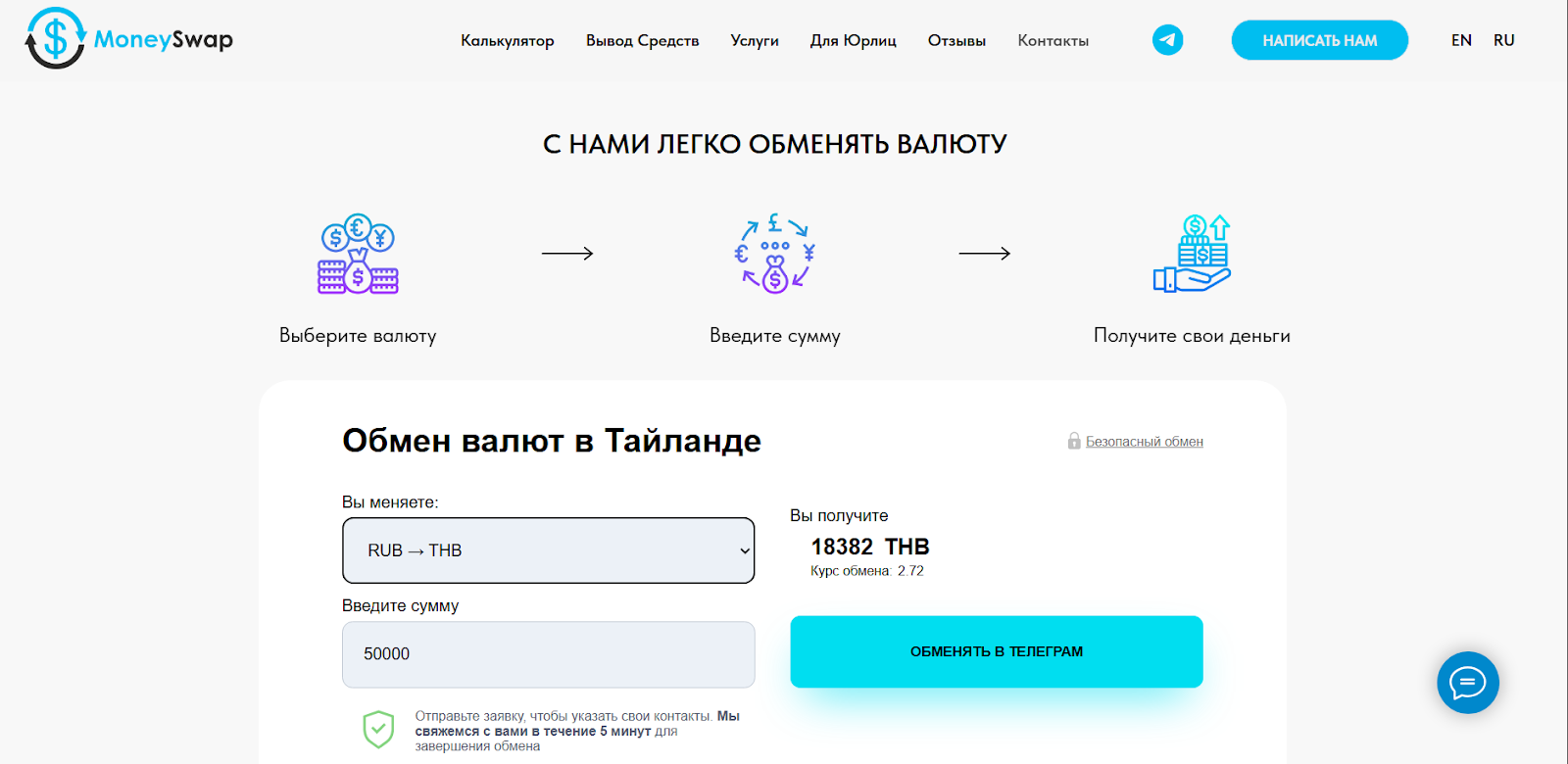This screenshot has width=1568, height=764.
Task: Click the padlock secure exchange icon
Action: point(1074,442)
